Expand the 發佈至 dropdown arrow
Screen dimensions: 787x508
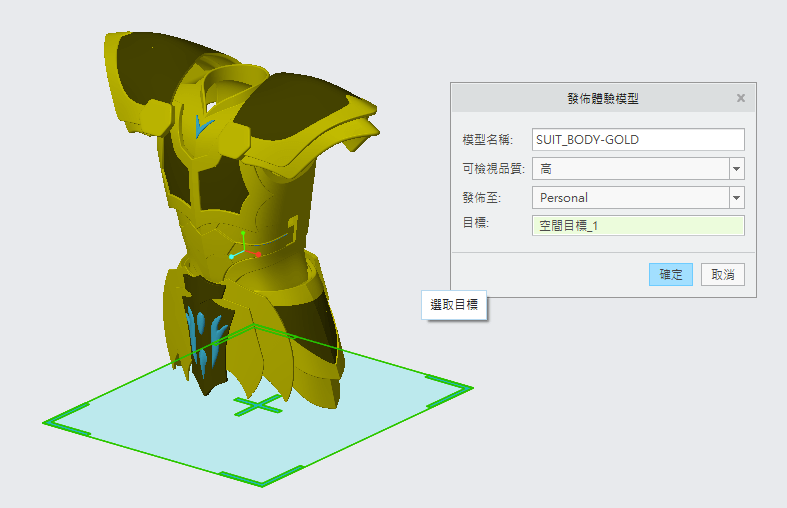(x=737, y=197)
